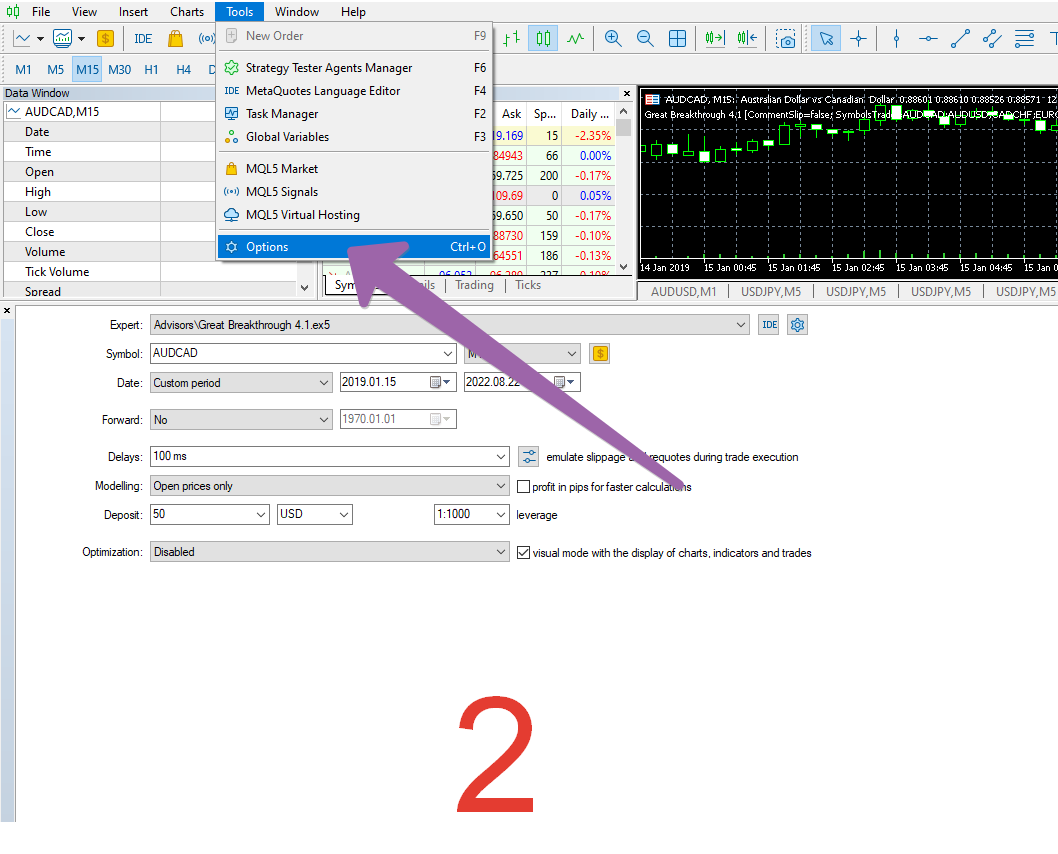This screenshot has width=1058, height=854.
Task: Open the indicators list icon in the toolbar
Action: tap(62, 38)
